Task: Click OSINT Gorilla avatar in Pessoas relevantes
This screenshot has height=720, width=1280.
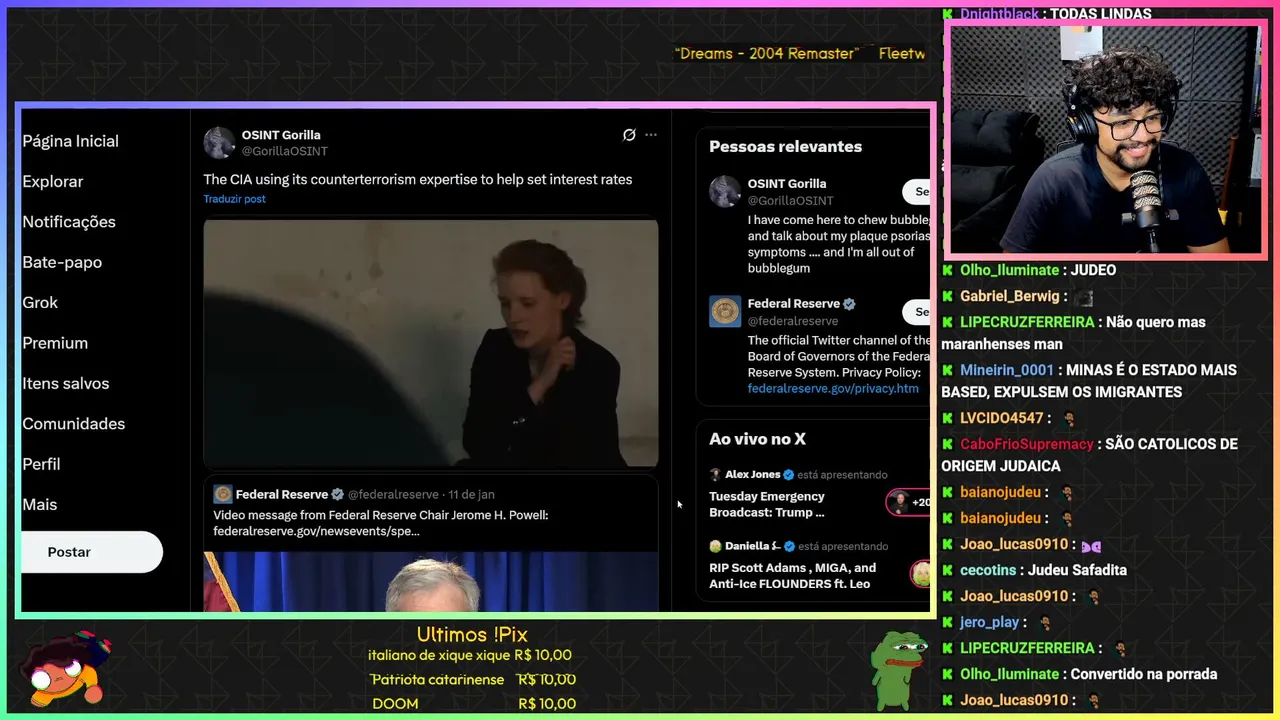Action: pos(725,191)
